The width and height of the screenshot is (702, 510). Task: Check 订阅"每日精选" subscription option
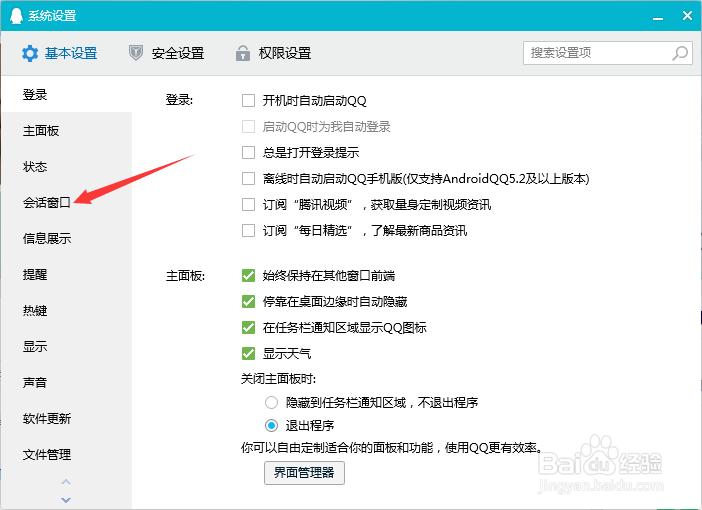pos(248,230)
